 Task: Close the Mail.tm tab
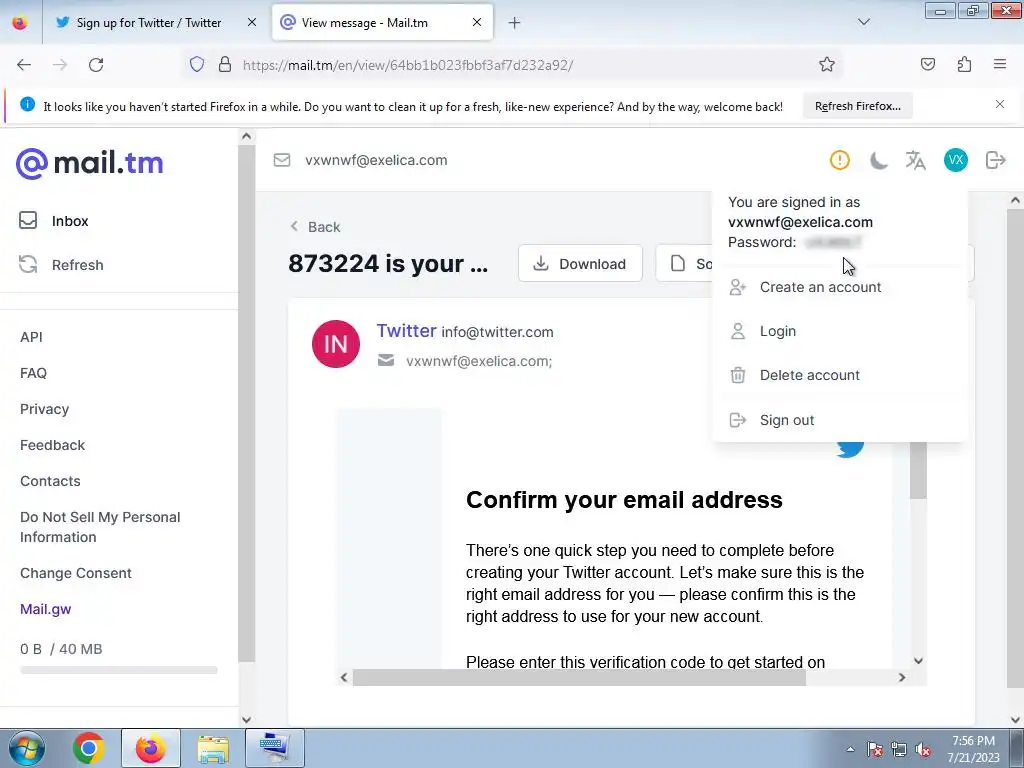[477, 22]
